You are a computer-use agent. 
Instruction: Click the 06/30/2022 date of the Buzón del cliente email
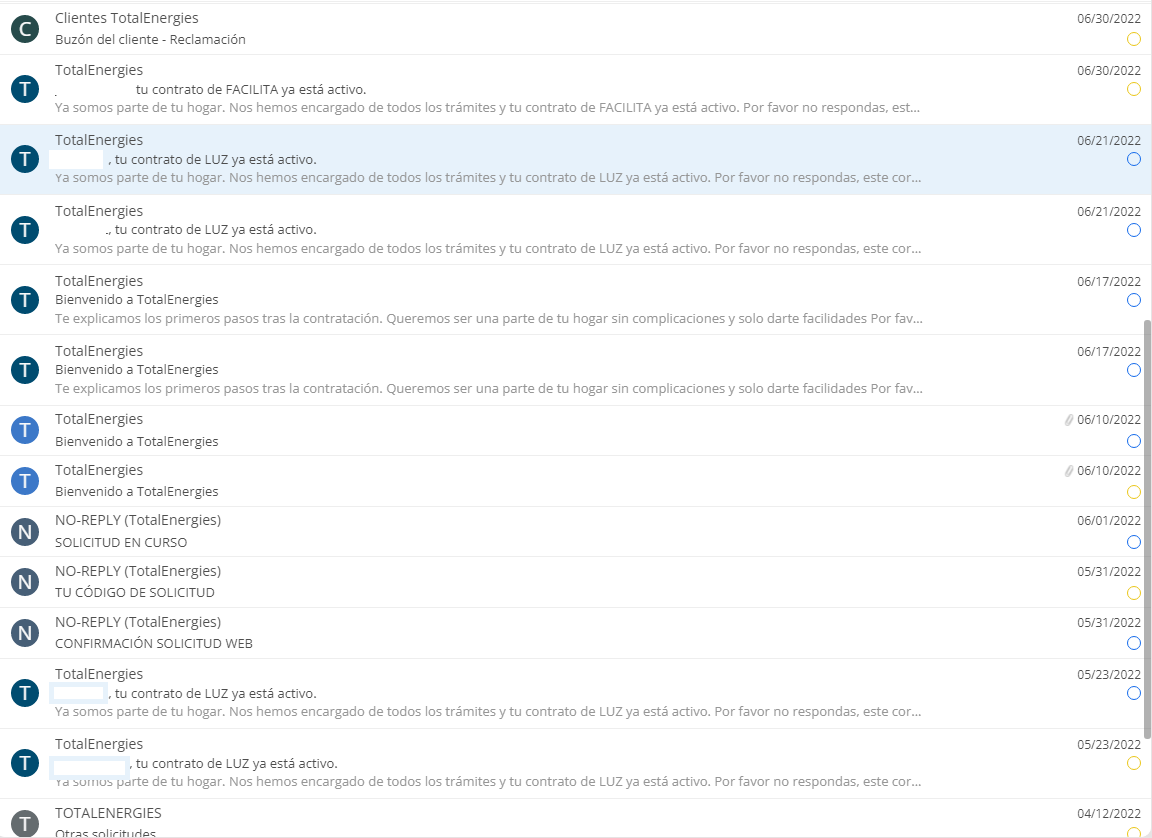pos(1109,19)
